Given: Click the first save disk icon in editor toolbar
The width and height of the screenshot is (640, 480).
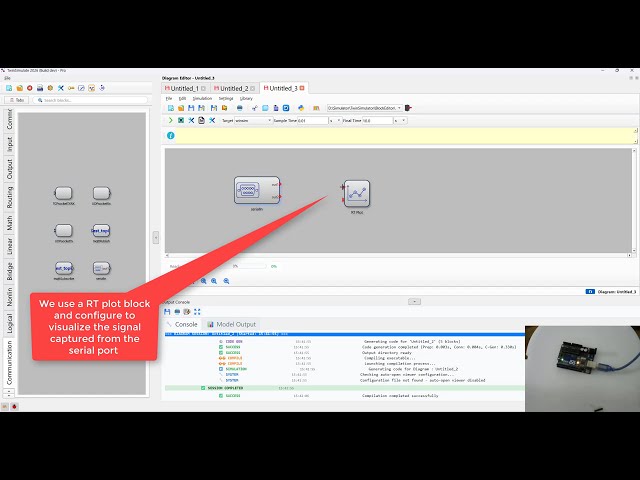Looking at the screenshot, I should click(x=191, y=108).
